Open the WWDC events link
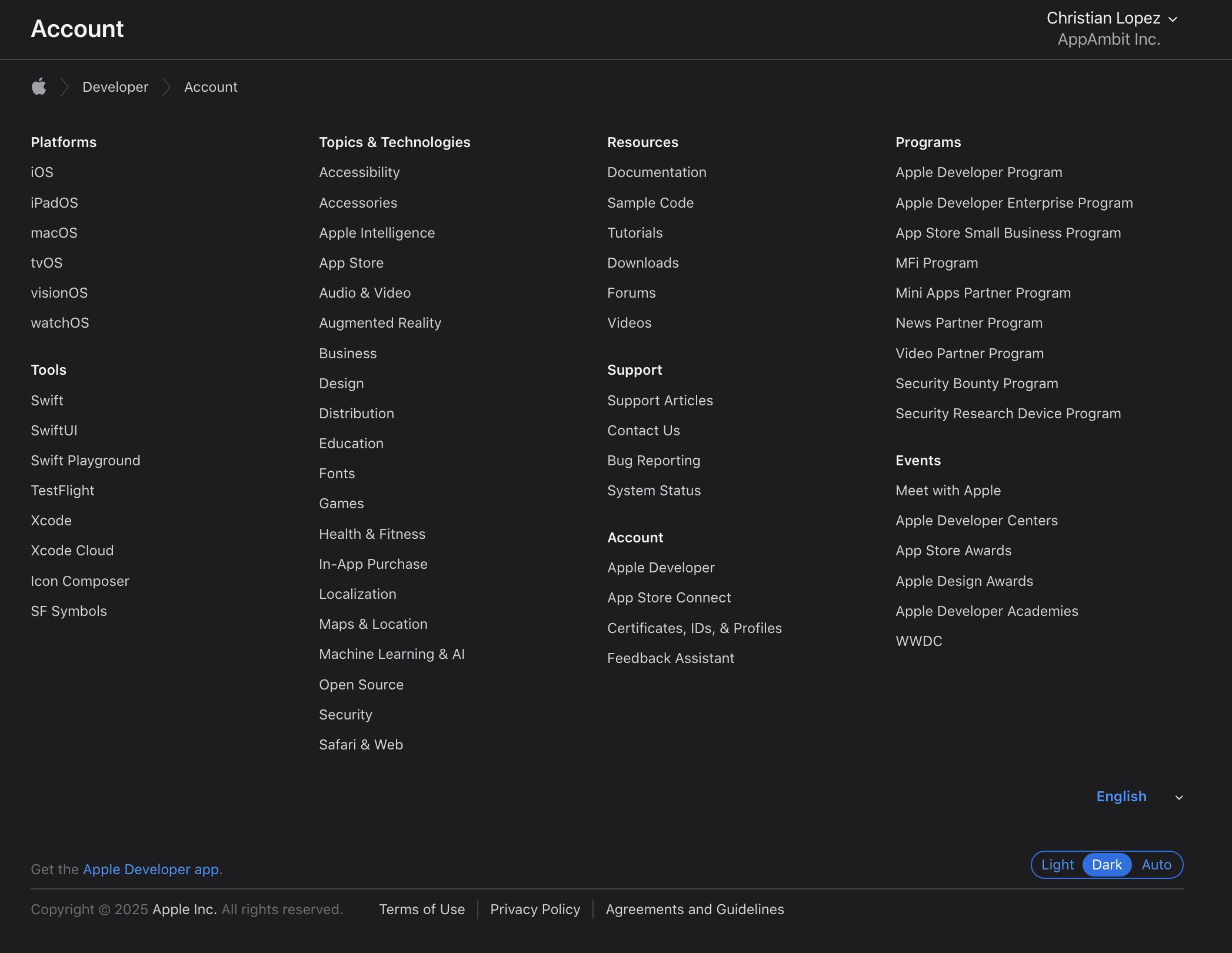The height and width of the screenshot is (953, 1232). click(918, 641)
